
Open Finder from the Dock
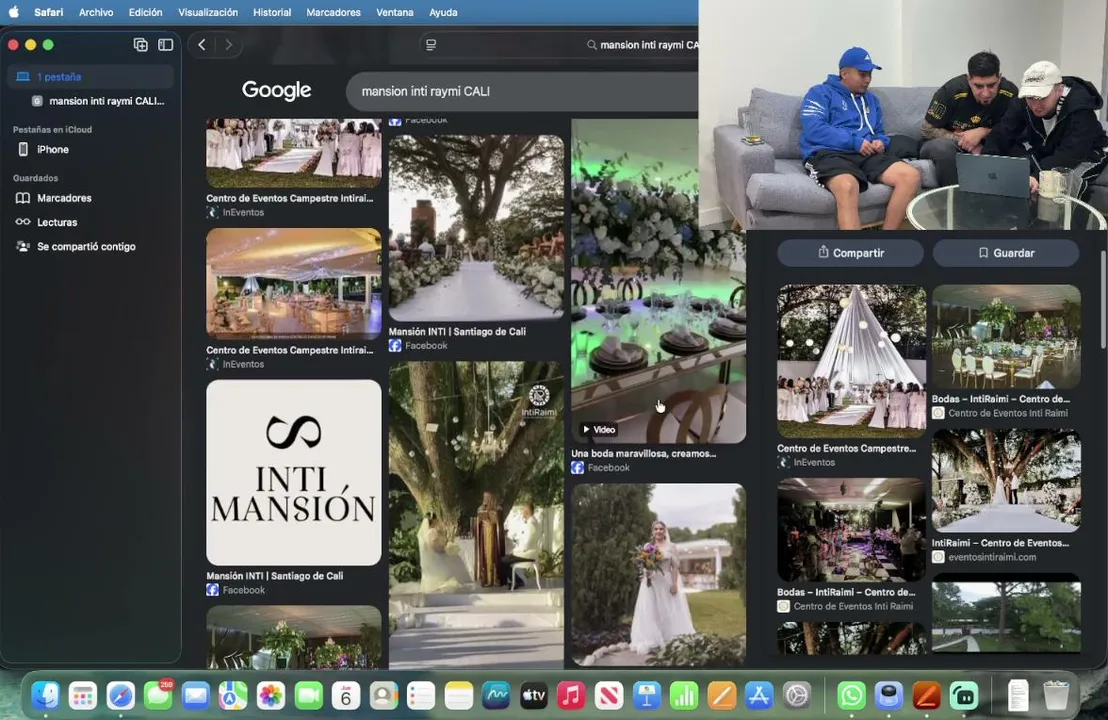tap(45, 696)
